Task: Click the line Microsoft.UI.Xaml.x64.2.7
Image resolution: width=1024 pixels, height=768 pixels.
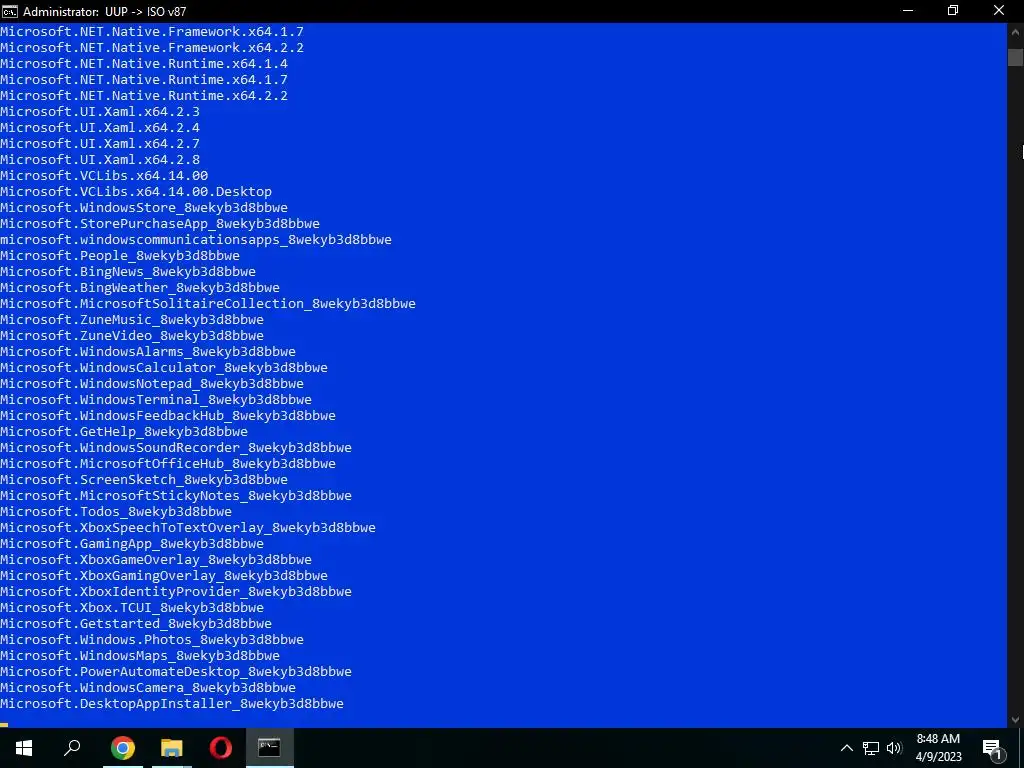Action: [100, 144]
